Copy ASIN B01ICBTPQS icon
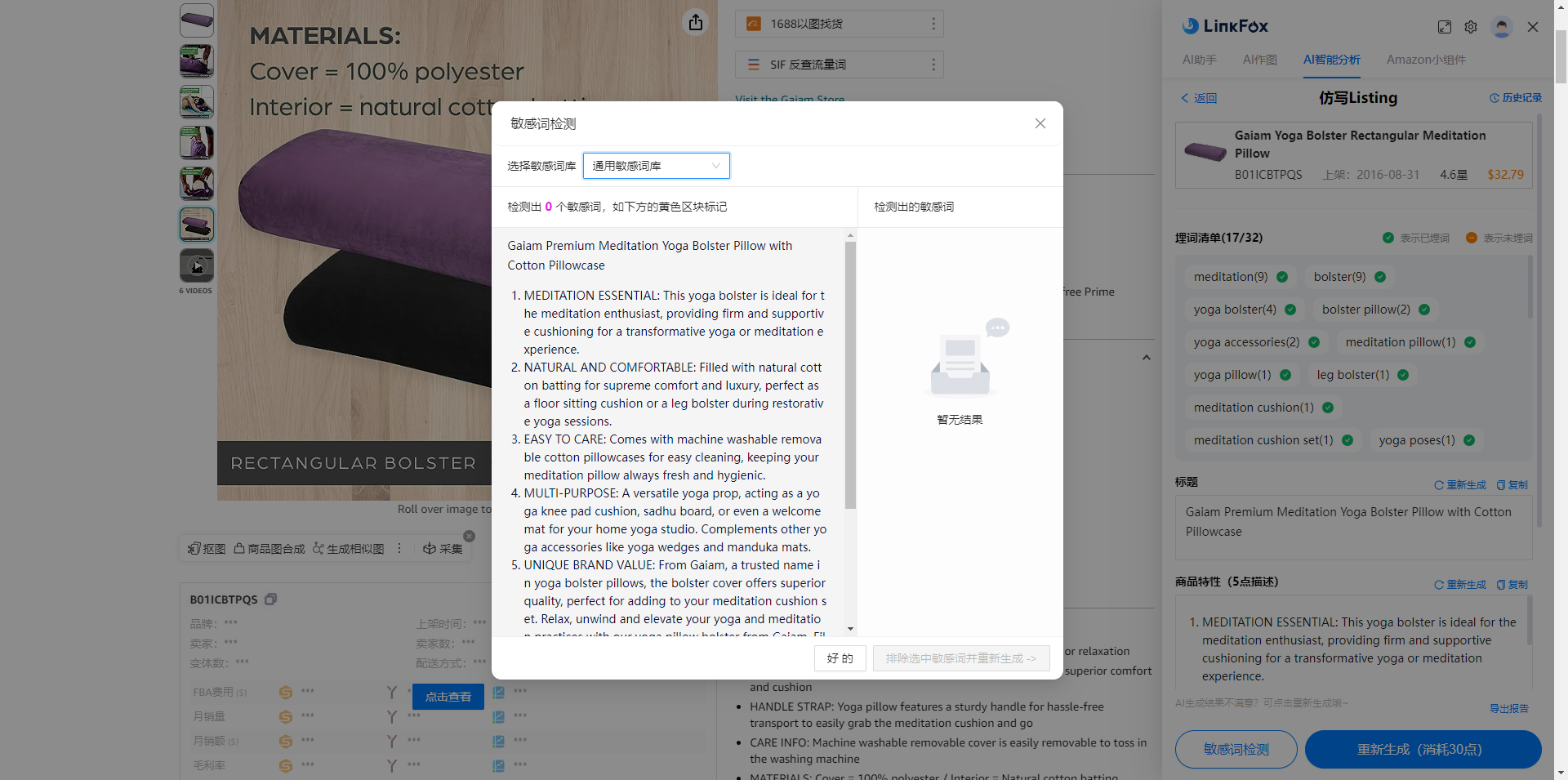1568x780 pixels. coord(271,599)
